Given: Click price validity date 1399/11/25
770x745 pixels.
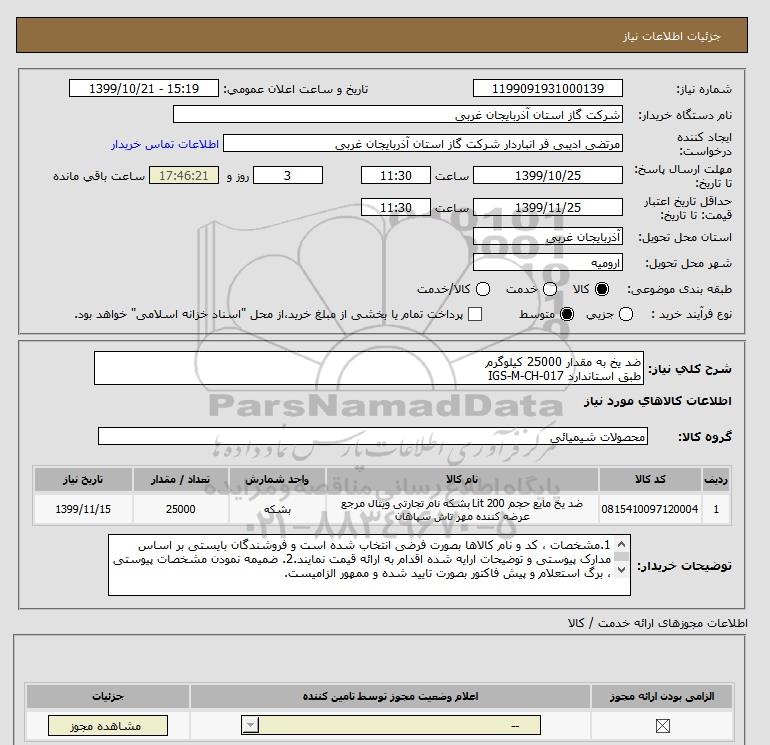Looking at the screenshot, I should [548, 207].
